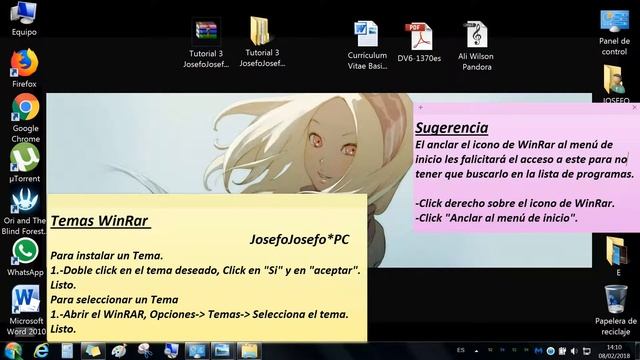Add a new note with pink note's plus
640x360 pixels.
point(420,107)
